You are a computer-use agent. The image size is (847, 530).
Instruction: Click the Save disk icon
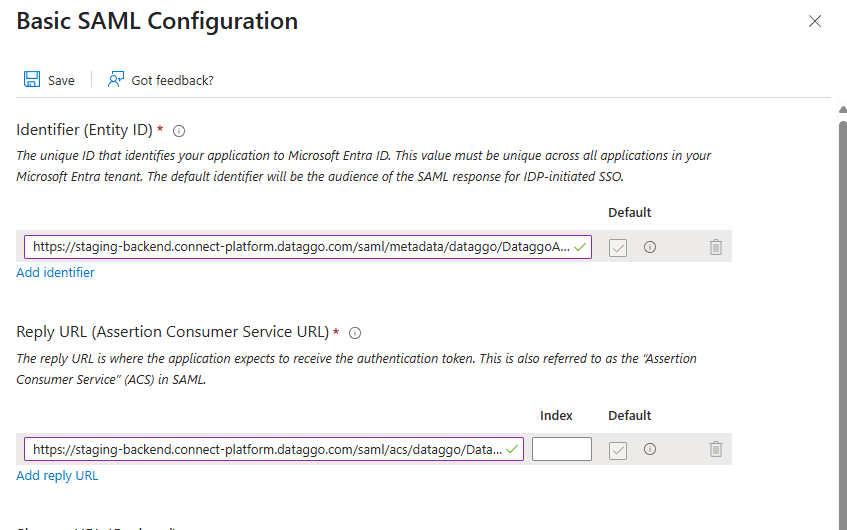32,79
